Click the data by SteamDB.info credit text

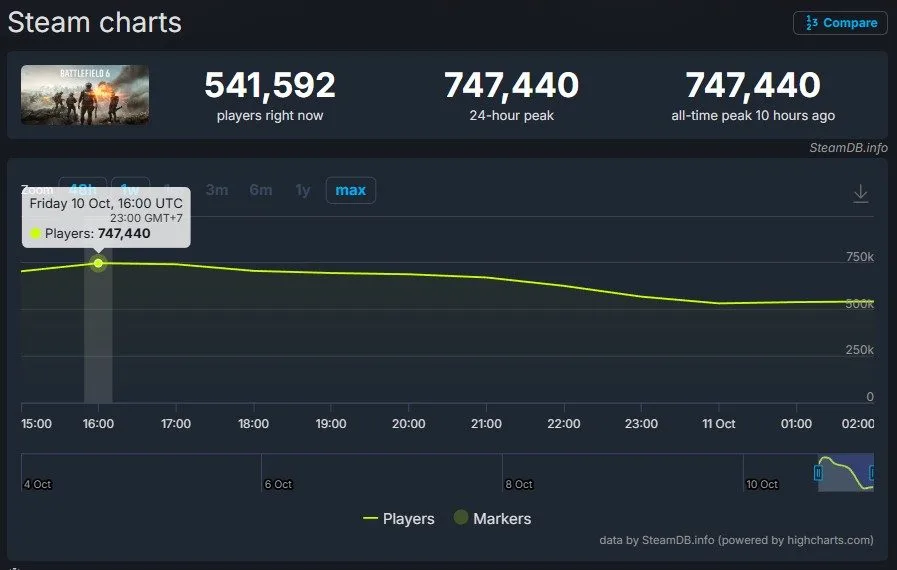(736, 540)
